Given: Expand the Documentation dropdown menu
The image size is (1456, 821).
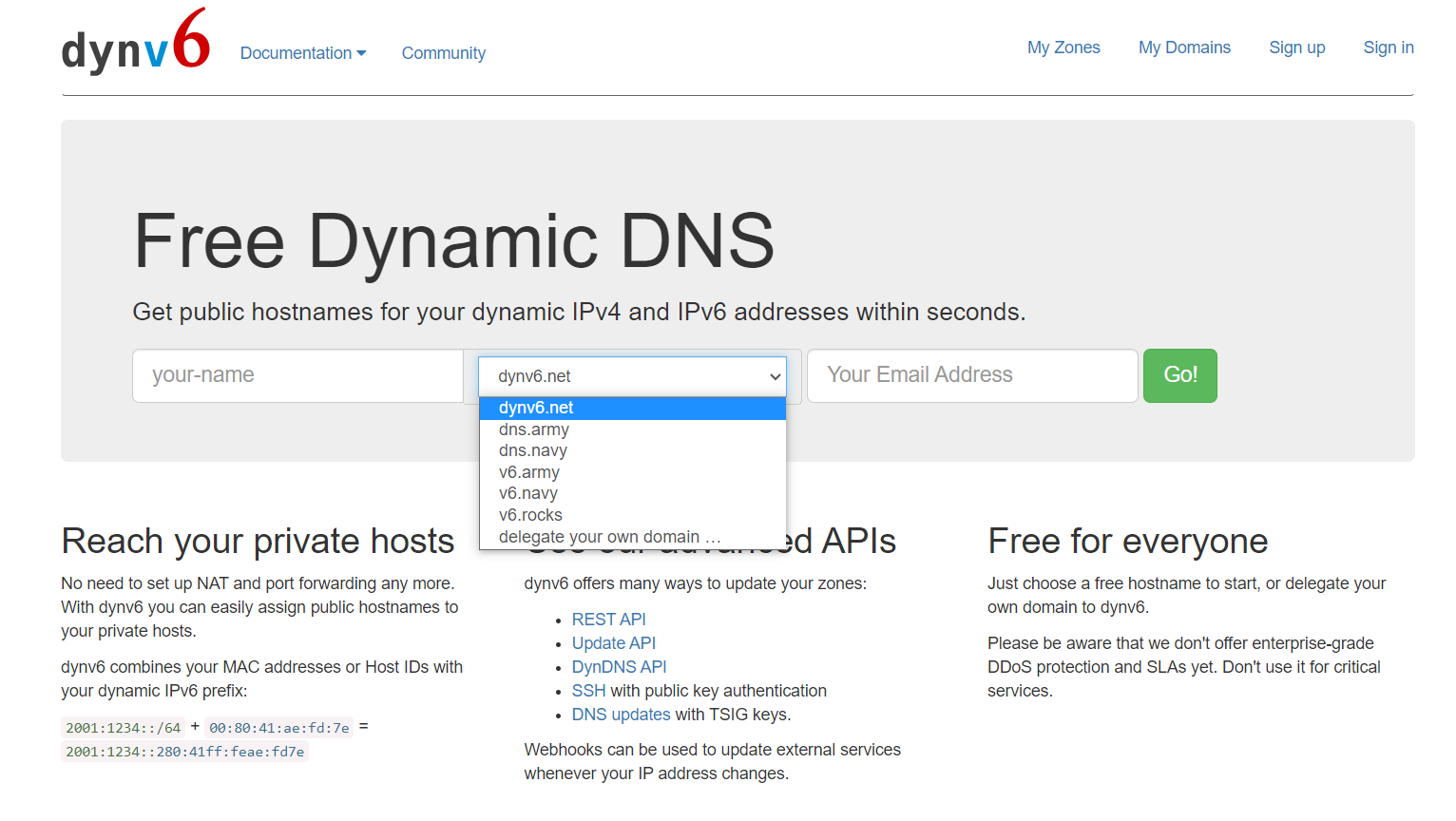Looking at the screenshot, I should [x=302, y=53].
